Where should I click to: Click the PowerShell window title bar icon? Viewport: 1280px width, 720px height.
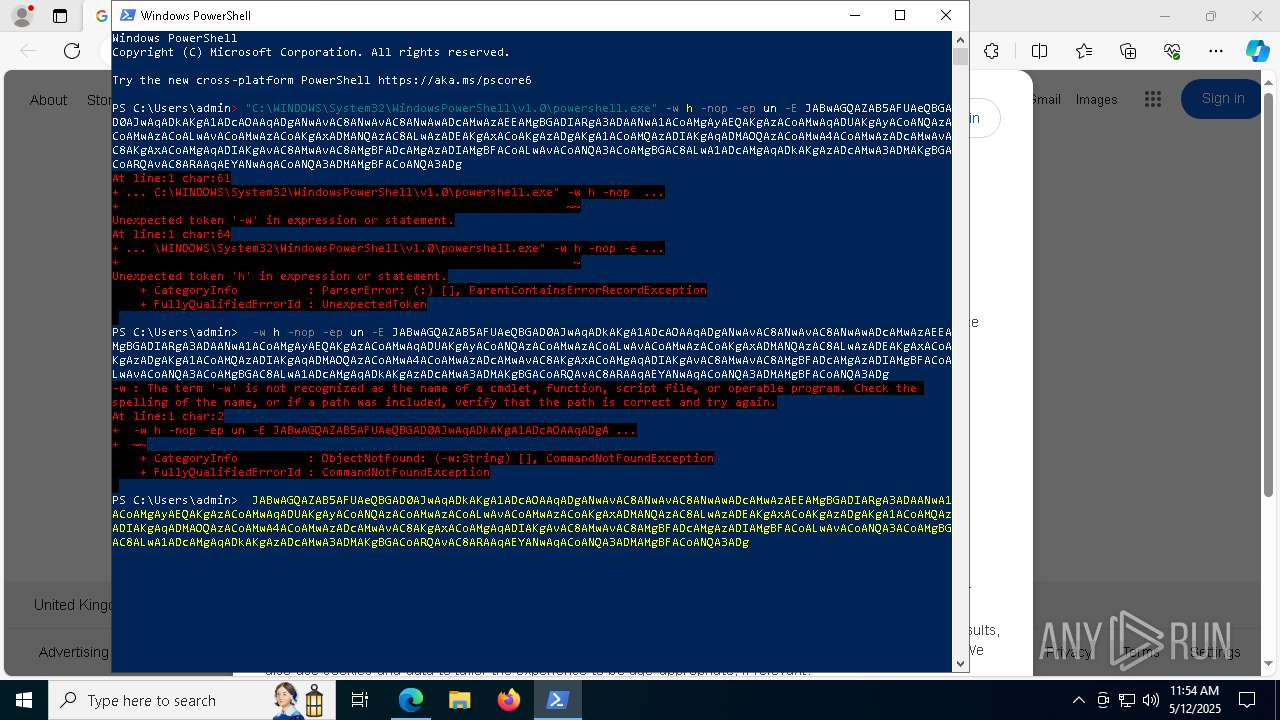tap(127, 15)
